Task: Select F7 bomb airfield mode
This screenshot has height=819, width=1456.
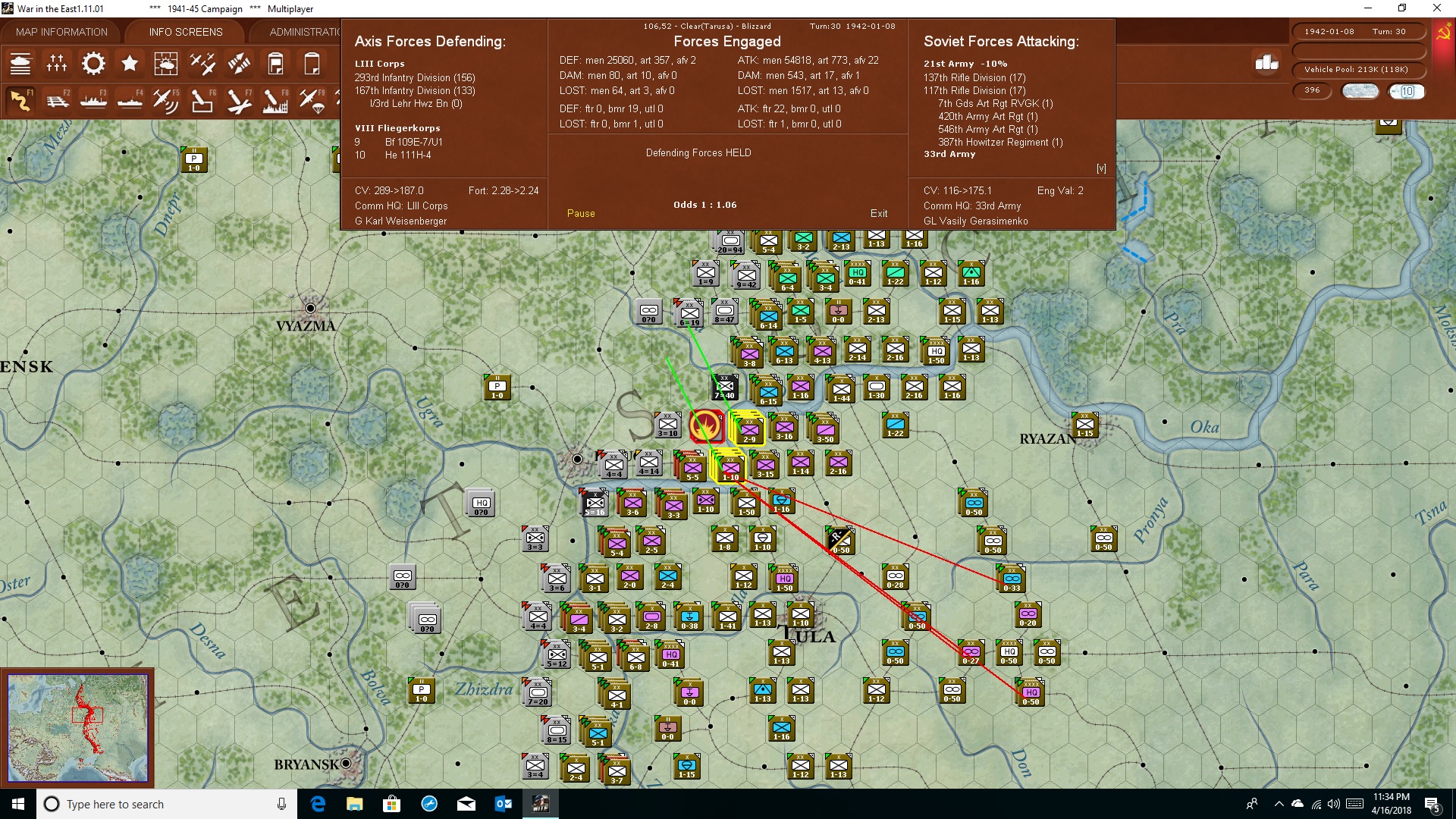Action: point(239,100)
